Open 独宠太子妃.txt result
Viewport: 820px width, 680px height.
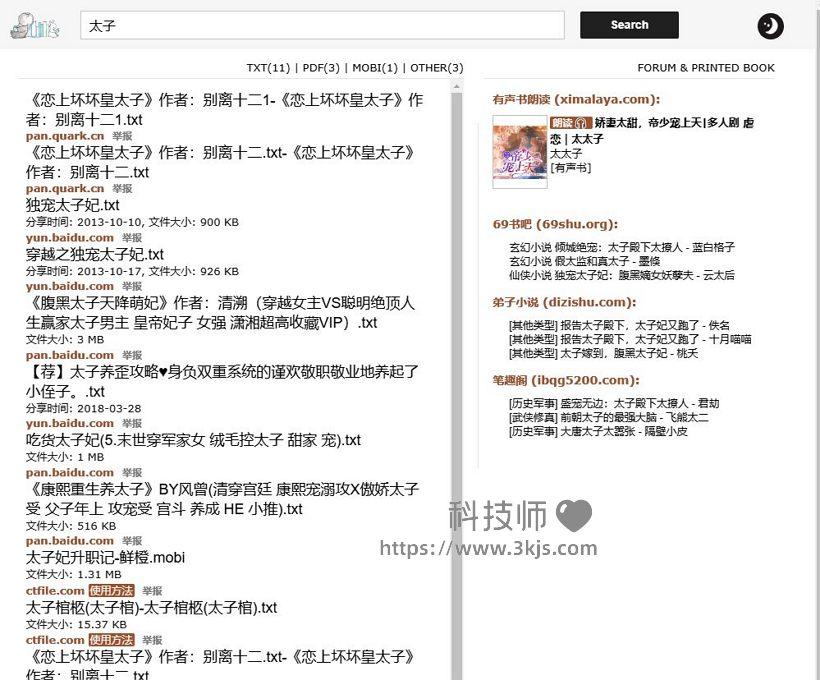click(x=73, y=205)
